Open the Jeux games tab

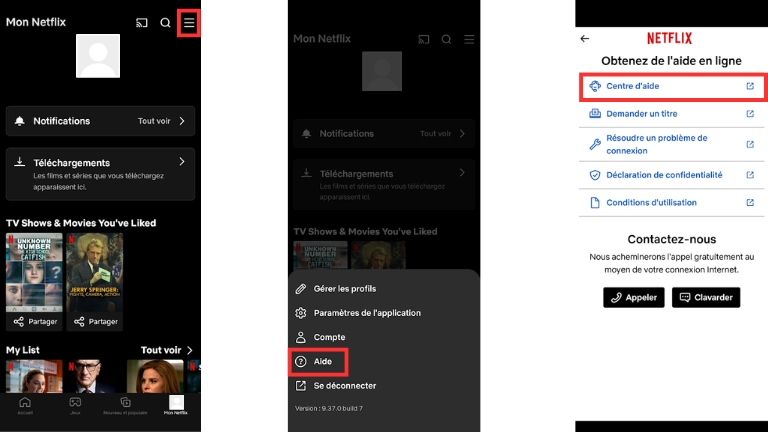tap(75, 404)
